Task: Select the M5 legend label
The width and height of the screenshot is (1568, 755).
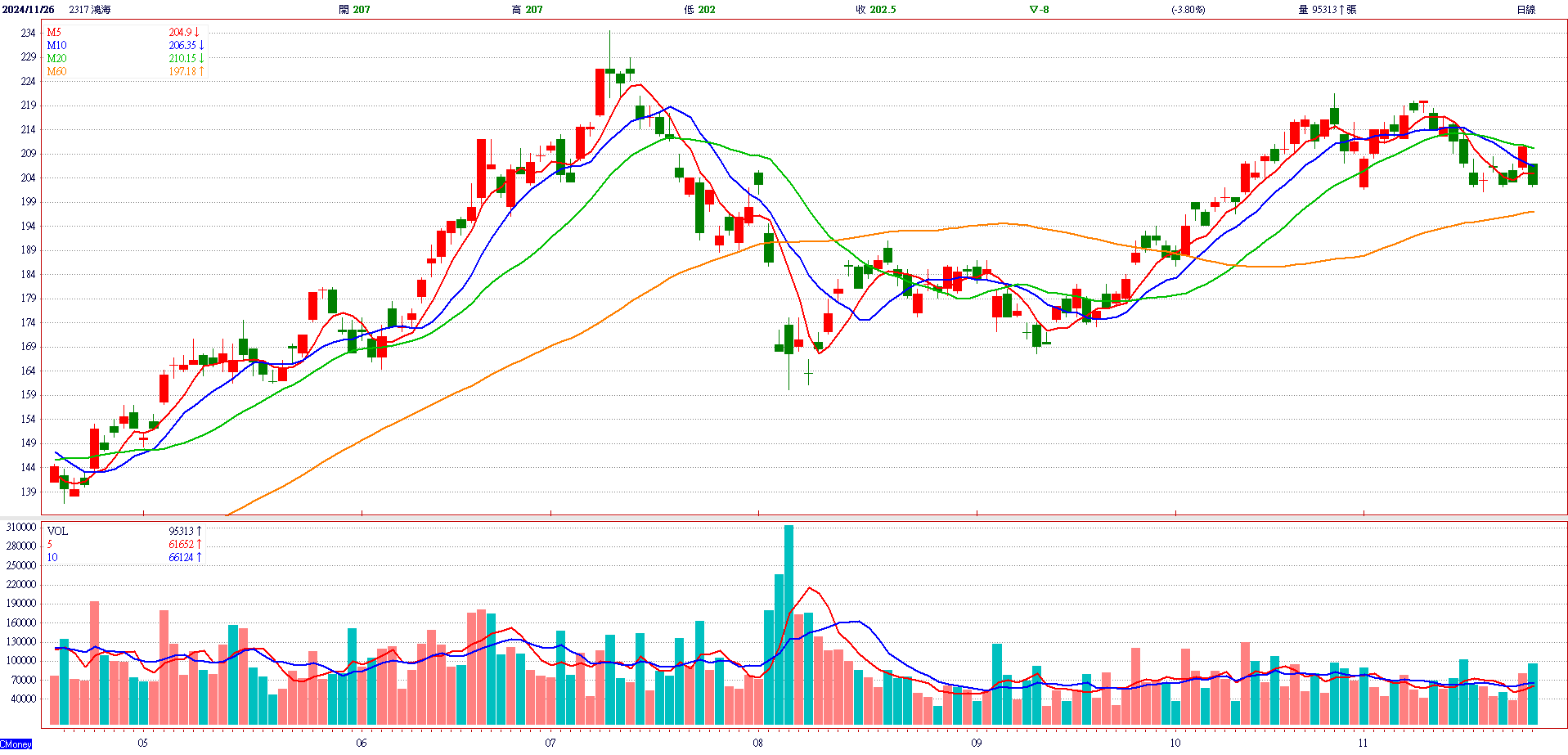Action: coord(54,33)
